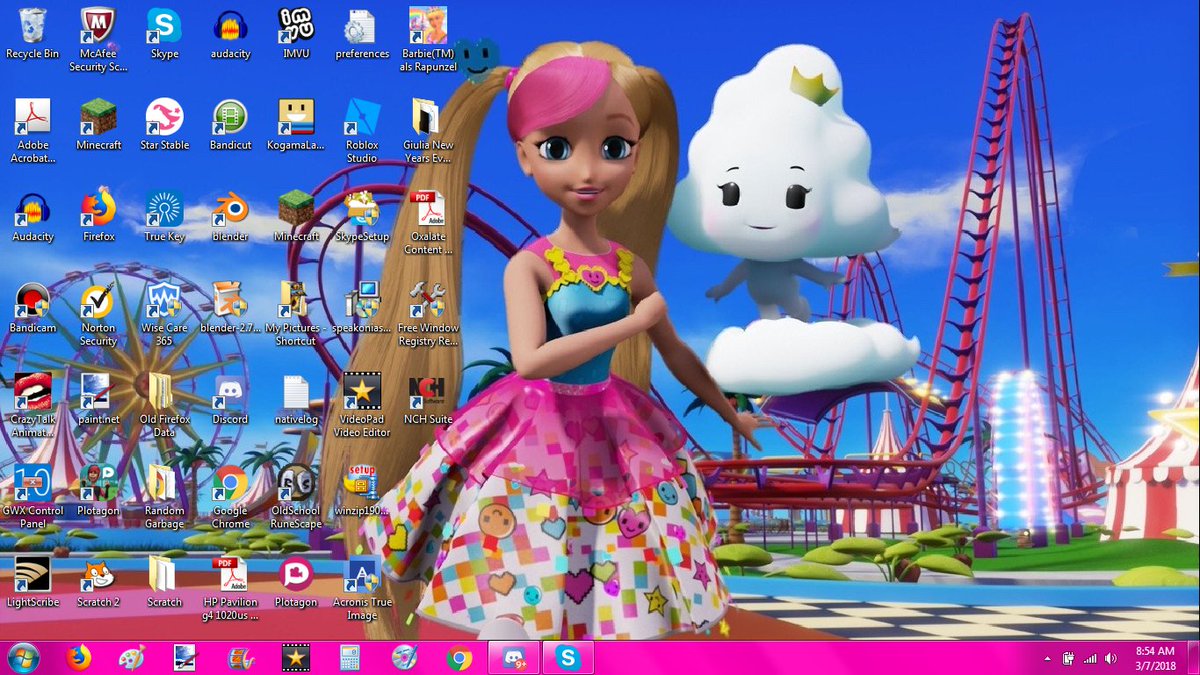Select the blender-2.7 installer icon
Viewport: 1200px width, 675px height.
point(230,308)
